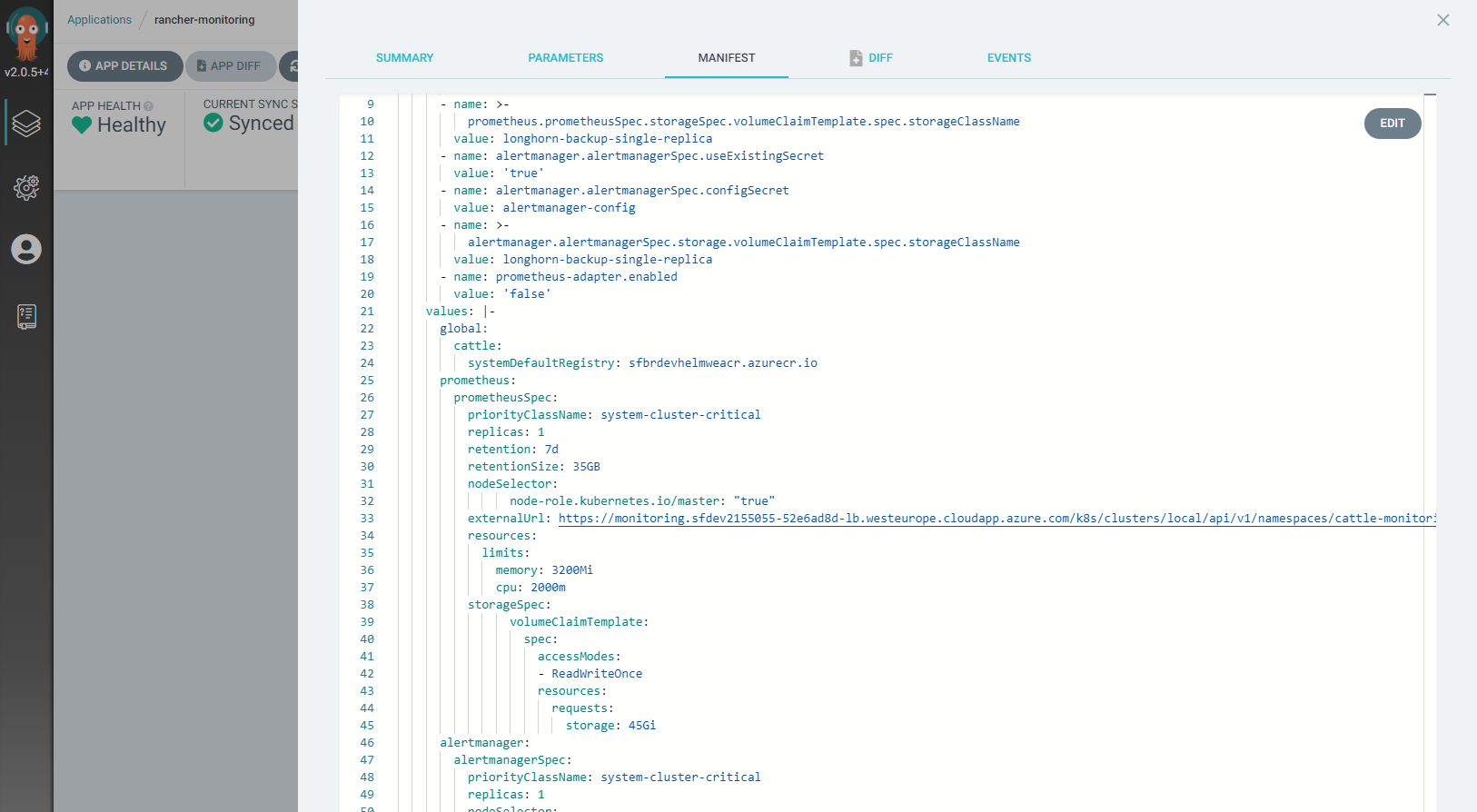This screenshot has width=1477, height=812.
Task: Open App Details button
Action: point(124,66)
